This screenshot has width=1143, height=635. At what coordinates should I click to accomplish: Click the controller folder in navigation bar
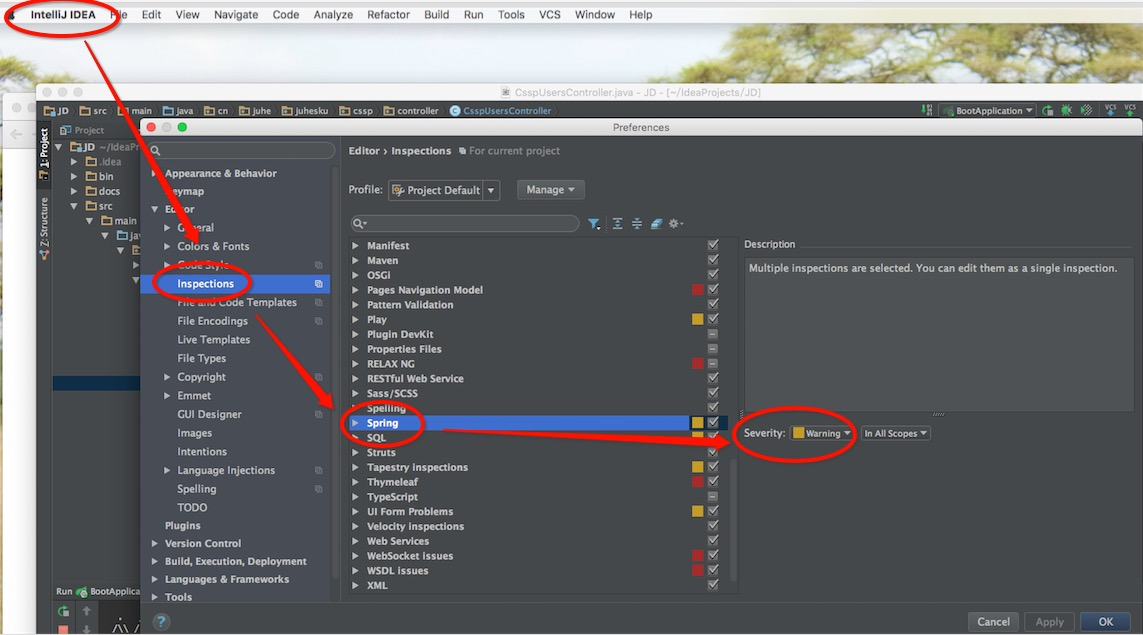[411, 111]
